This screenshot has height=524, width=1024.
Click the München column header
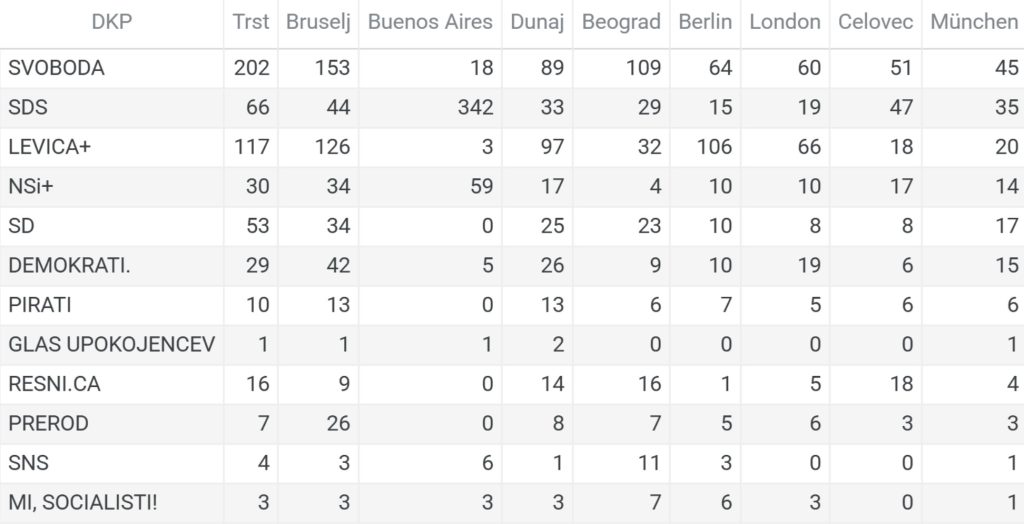(974, 22)
